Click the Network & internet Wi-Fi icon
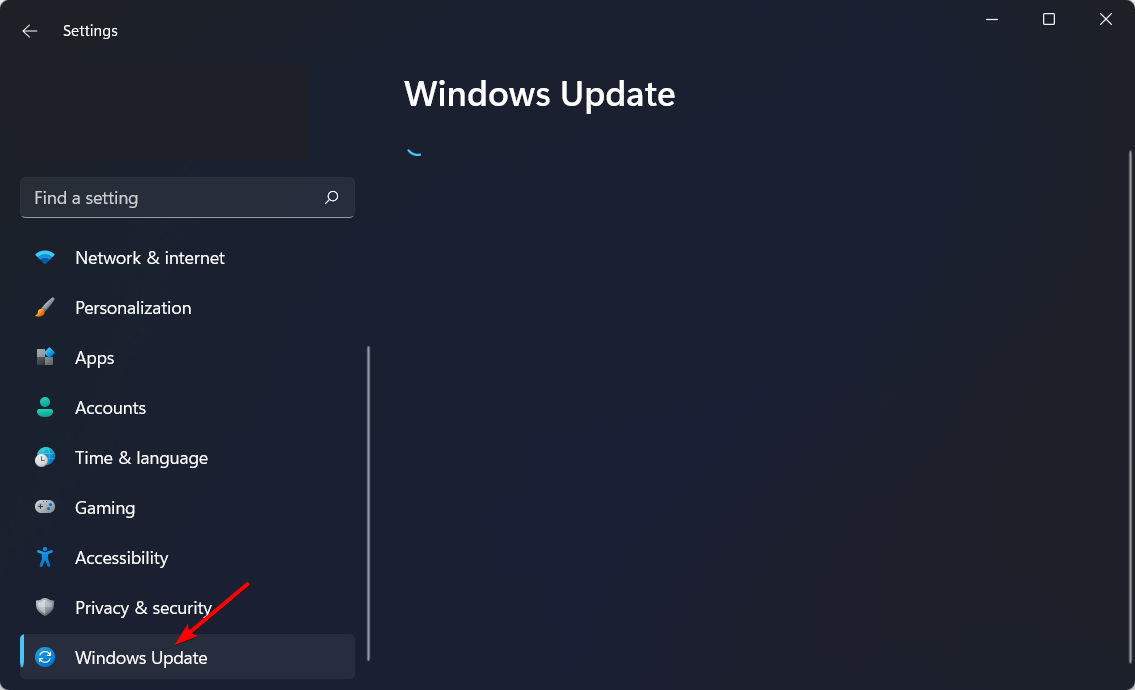Viewport: 1135px width, 690px height. pyautogui.click(x=45, y=258)
